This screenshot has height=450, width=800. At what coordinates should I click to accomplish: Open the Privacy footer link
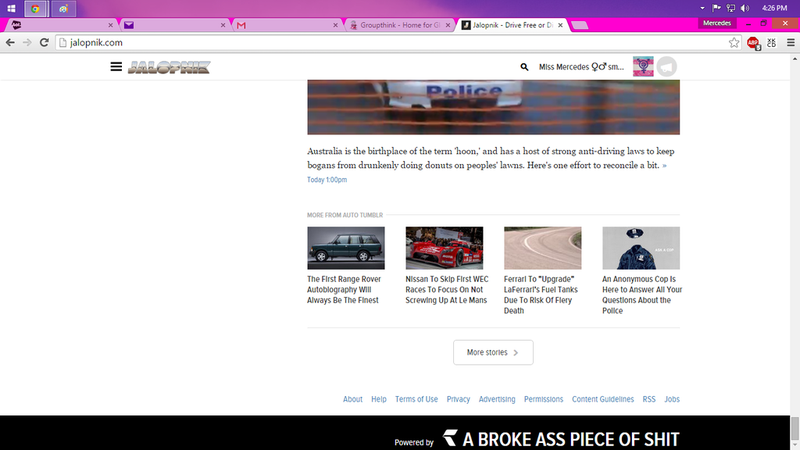tap(458, 399)
